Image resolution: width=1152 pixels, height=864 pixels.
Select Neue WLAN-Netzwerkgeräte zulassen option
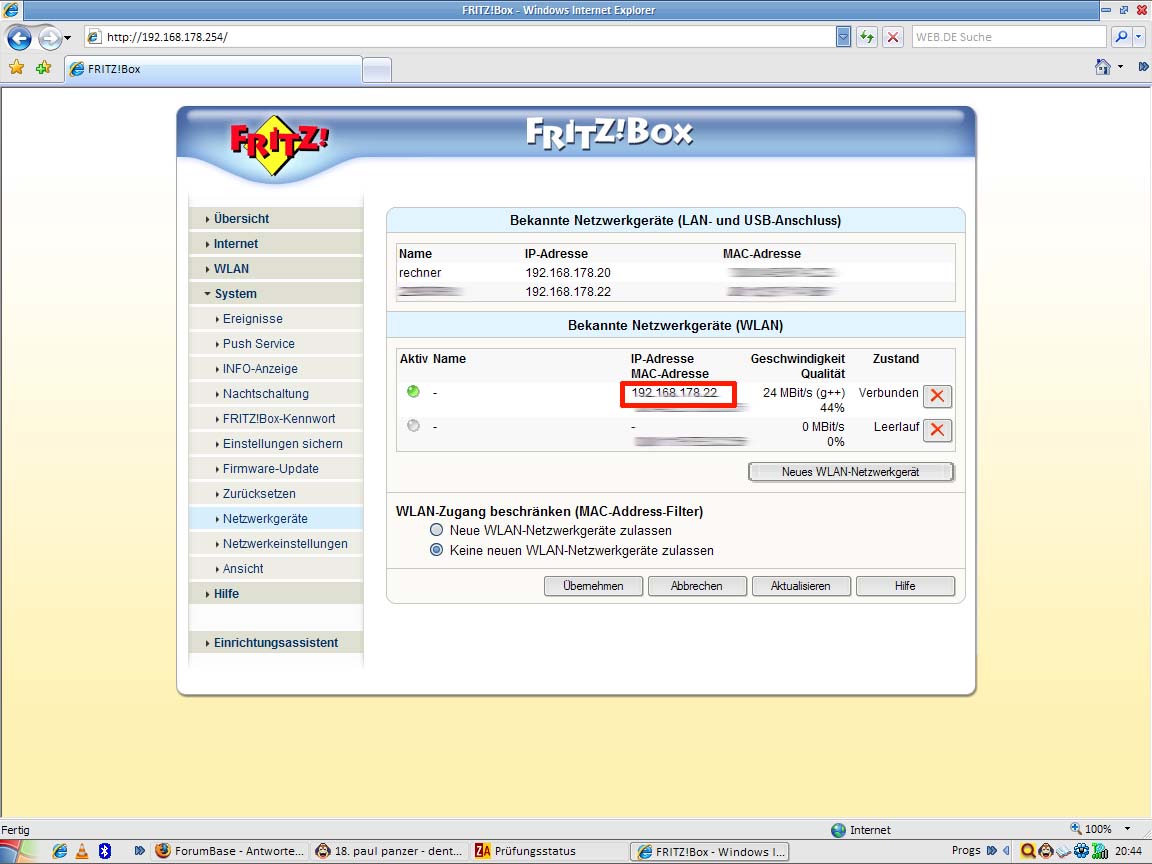436,530
